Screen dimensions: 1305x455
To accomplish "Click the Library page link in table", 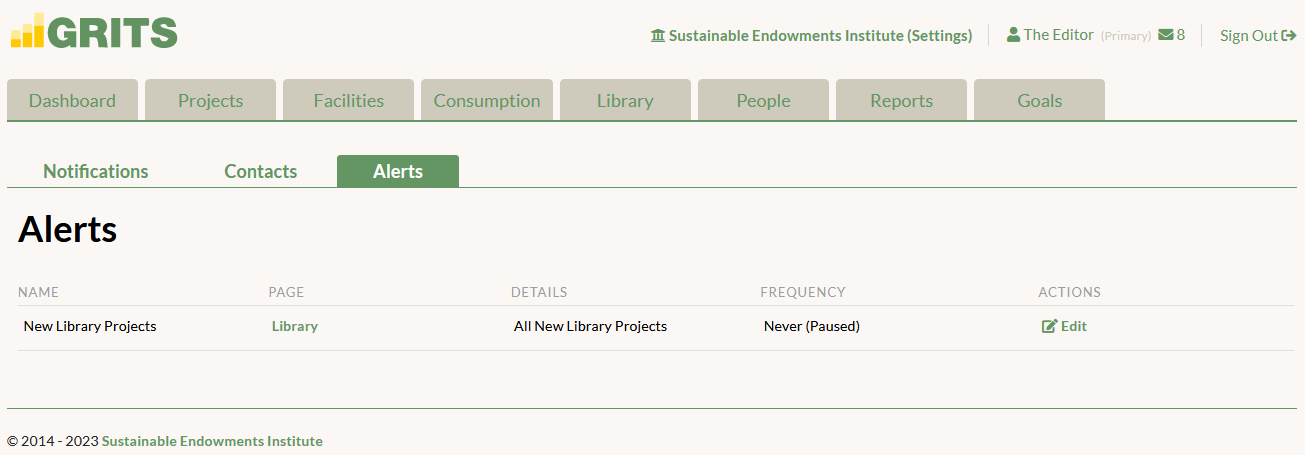I will [x=295, y=326].
